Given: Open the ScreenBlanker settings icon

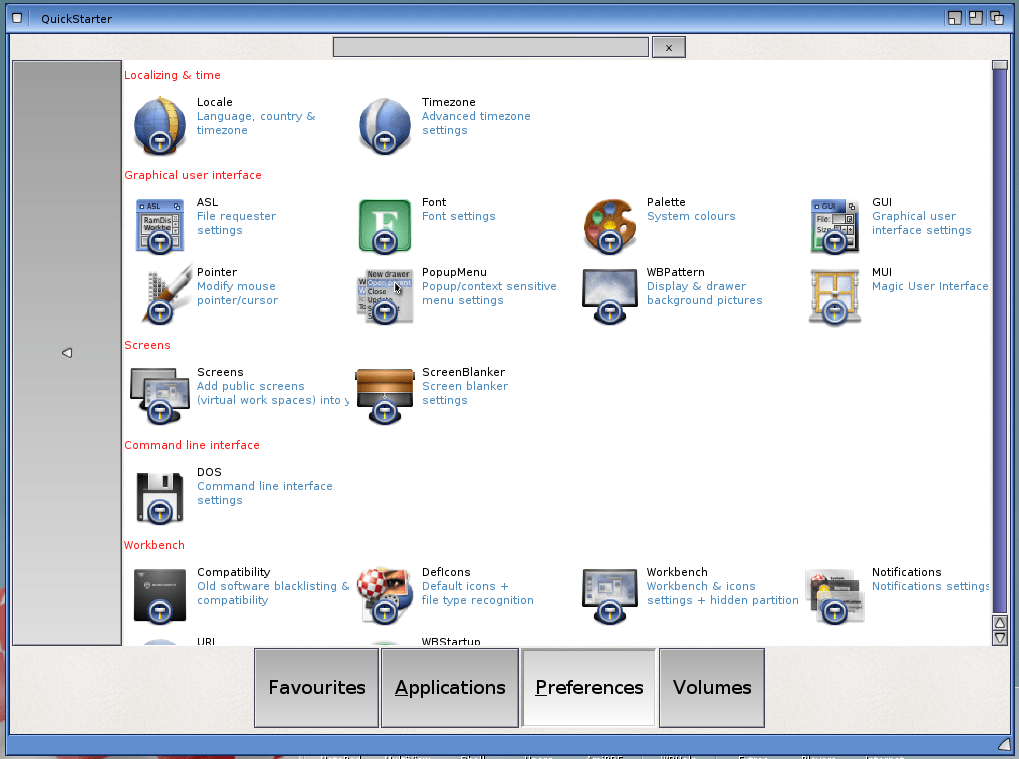Looking at the screenshot, I should 385,395.
